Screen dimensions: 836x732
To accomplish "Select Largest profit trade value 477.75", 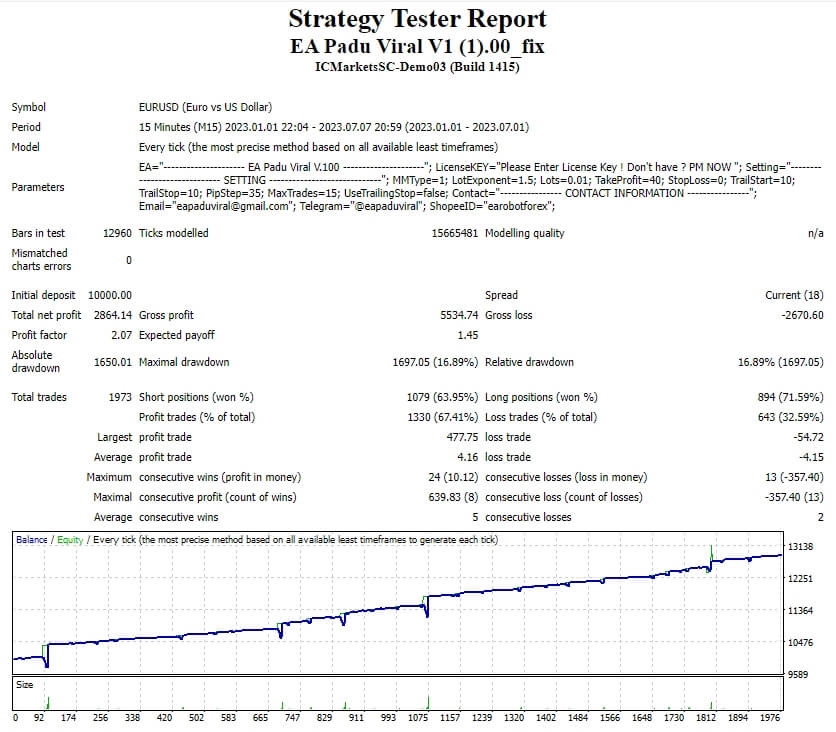I will click(462, 437).
